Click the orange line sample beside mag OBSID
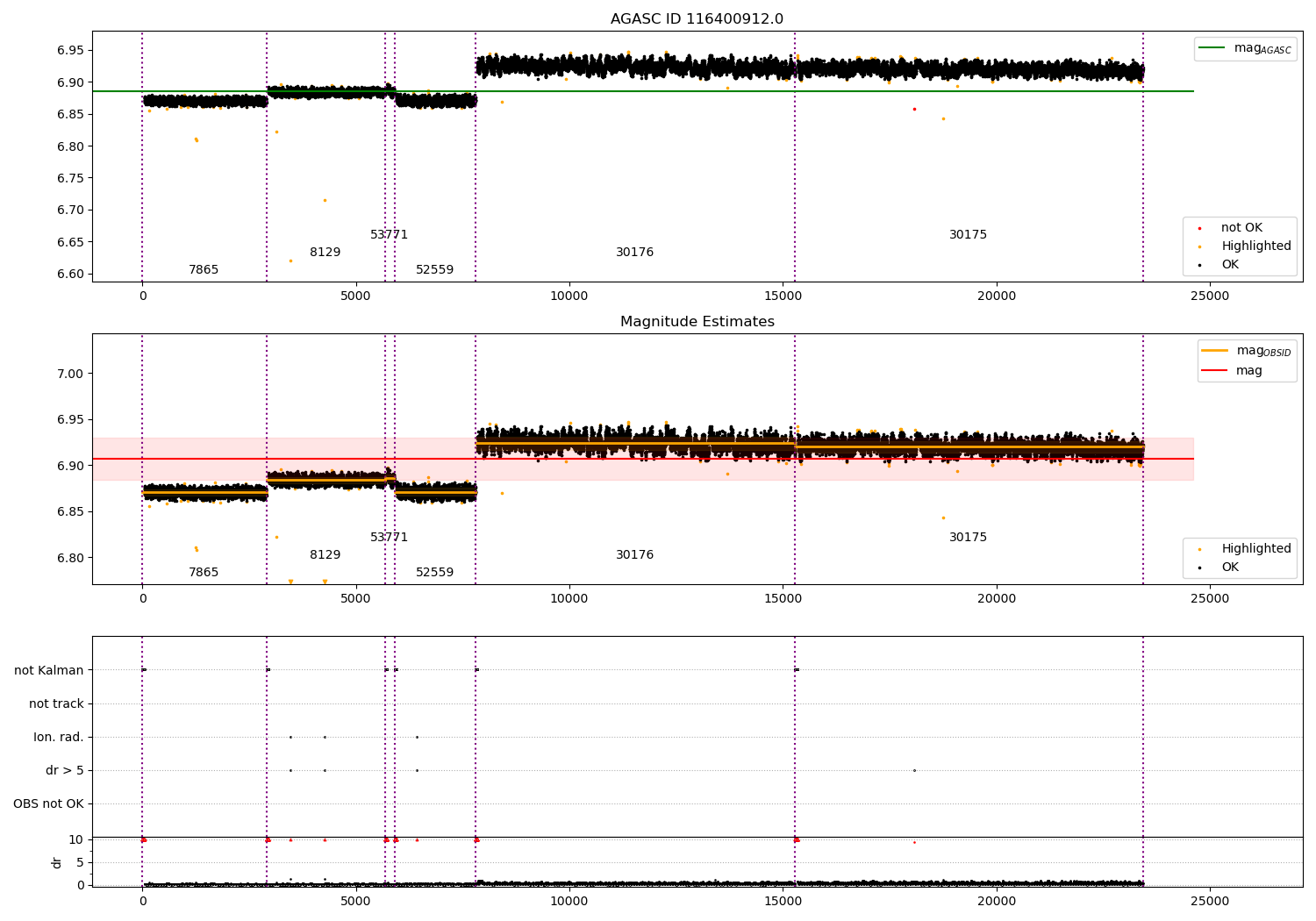 [1215, 351]
